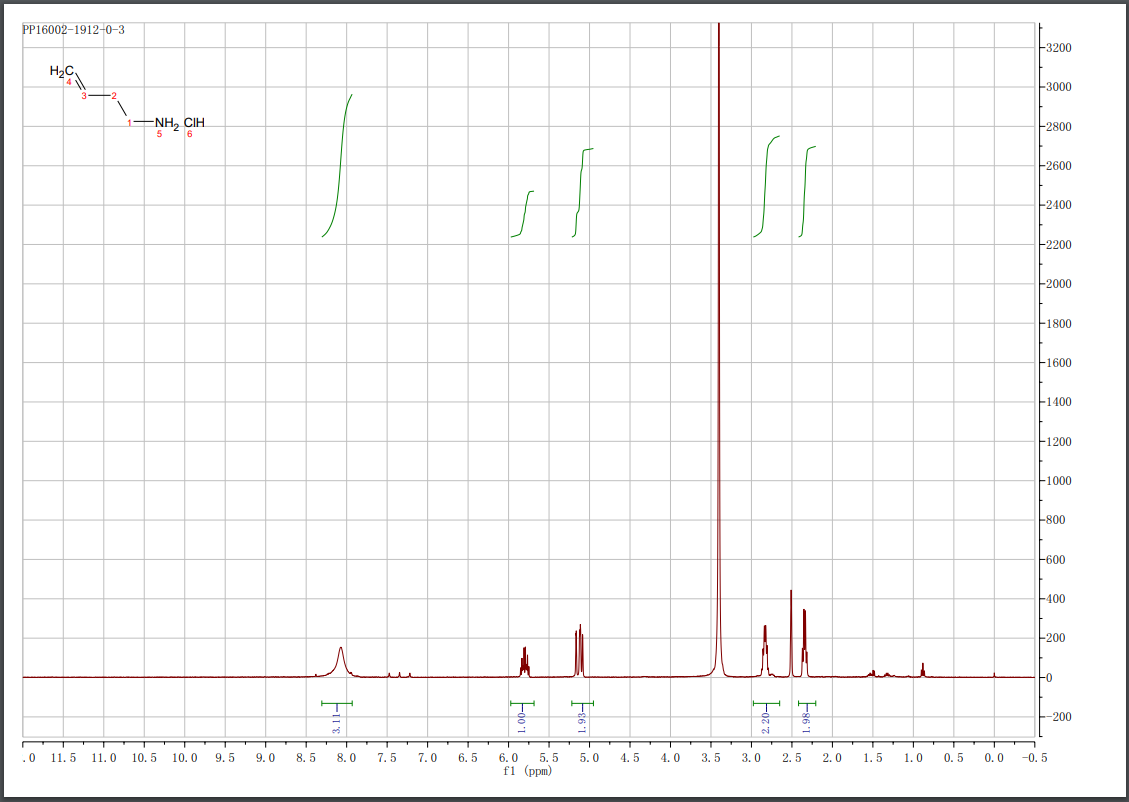The height and width of the screenshot is (802, 1129).
Task: Click the small peak near 0.9 ppm
Action: 922,668
